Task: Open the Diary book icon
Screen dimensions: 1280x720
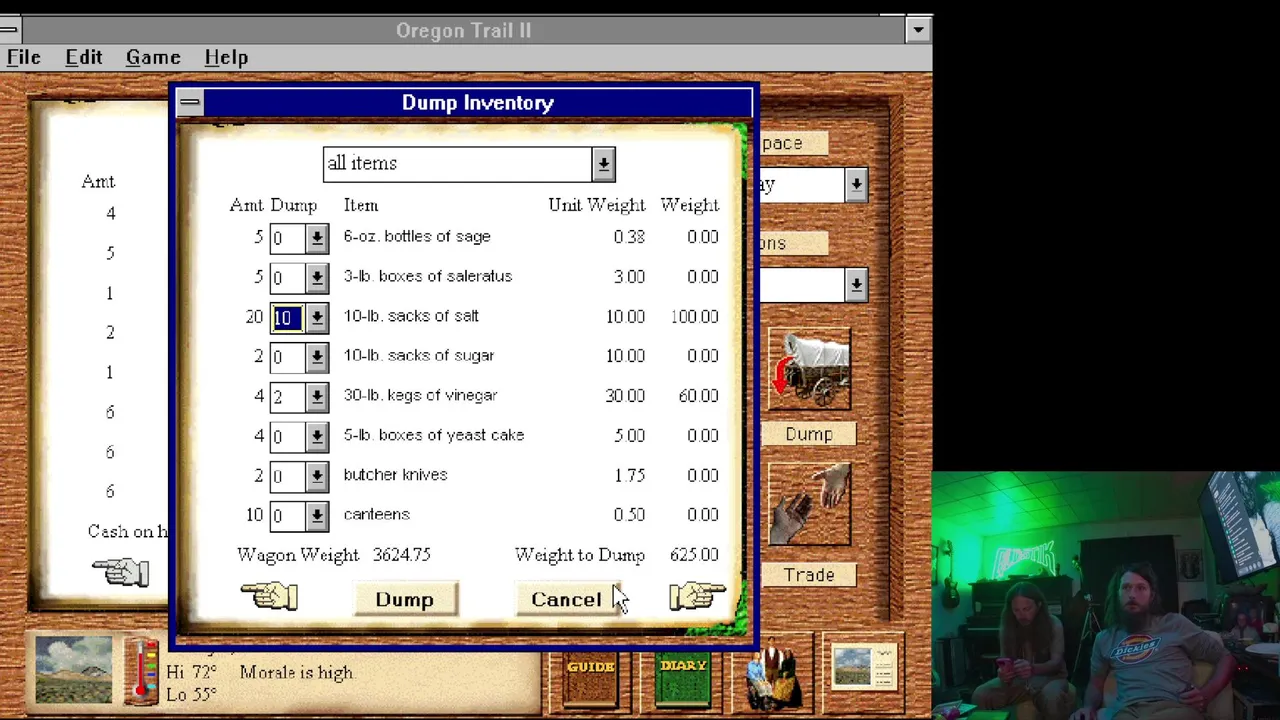Action: pyautogui.click(x=683, y=679)
